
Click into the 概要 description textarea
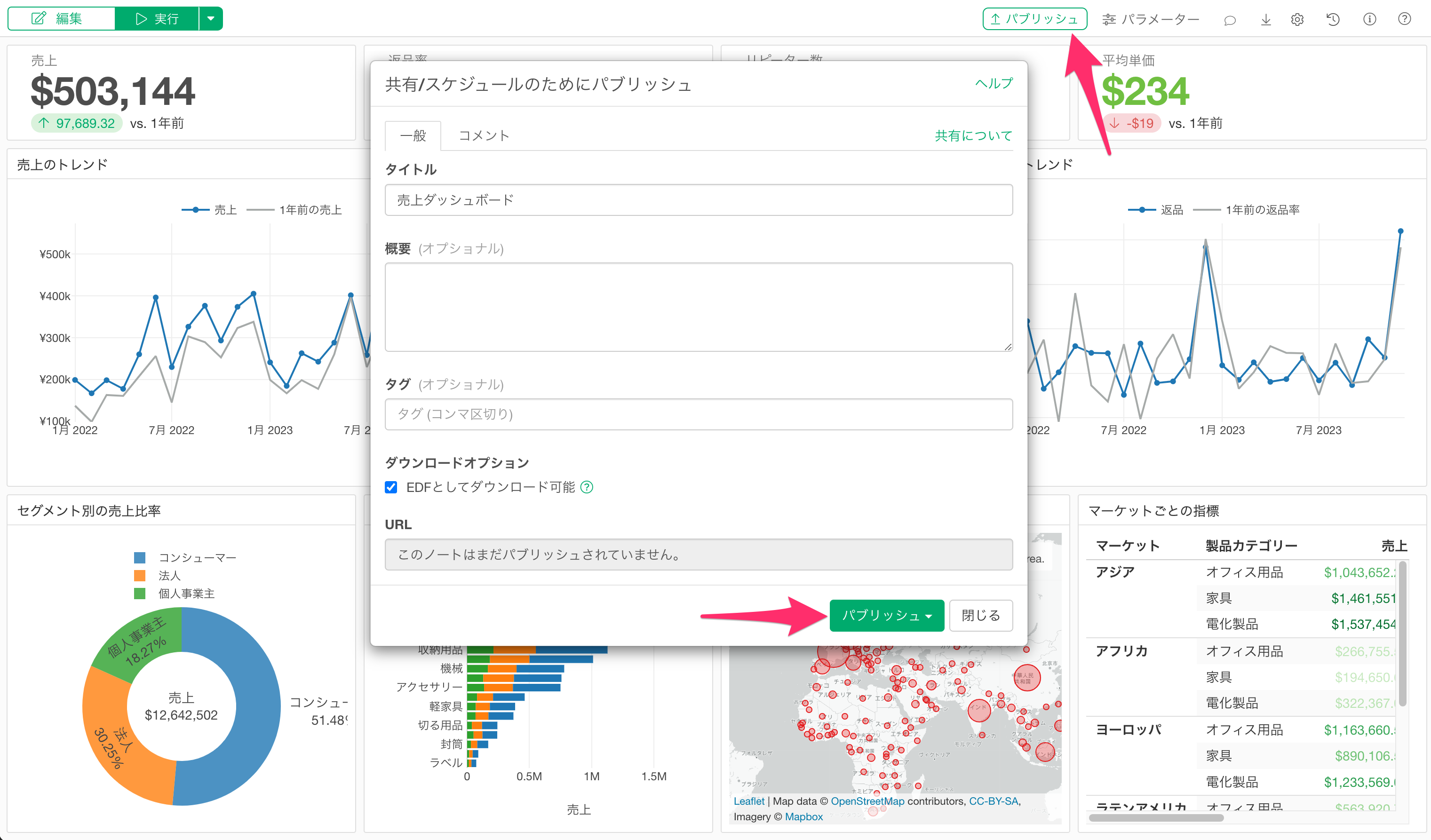pyautogui.click(x=698, y=307)
